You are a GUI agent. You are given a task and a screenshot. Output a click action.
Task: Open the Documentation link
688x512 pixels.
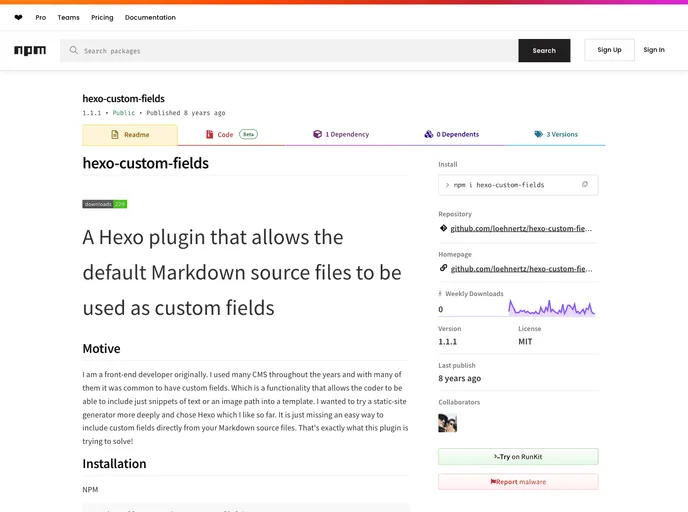(x=150, y=18)
